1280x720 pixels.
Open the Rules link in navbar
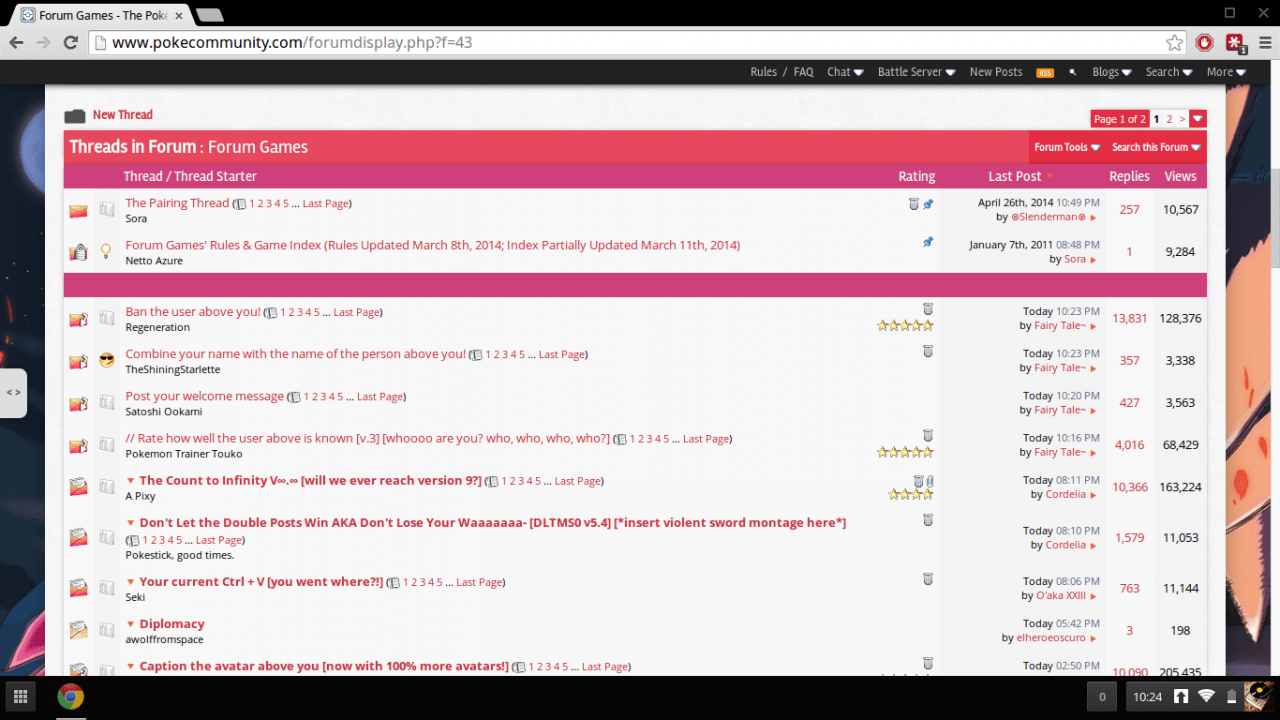click(x=764, y=72)
